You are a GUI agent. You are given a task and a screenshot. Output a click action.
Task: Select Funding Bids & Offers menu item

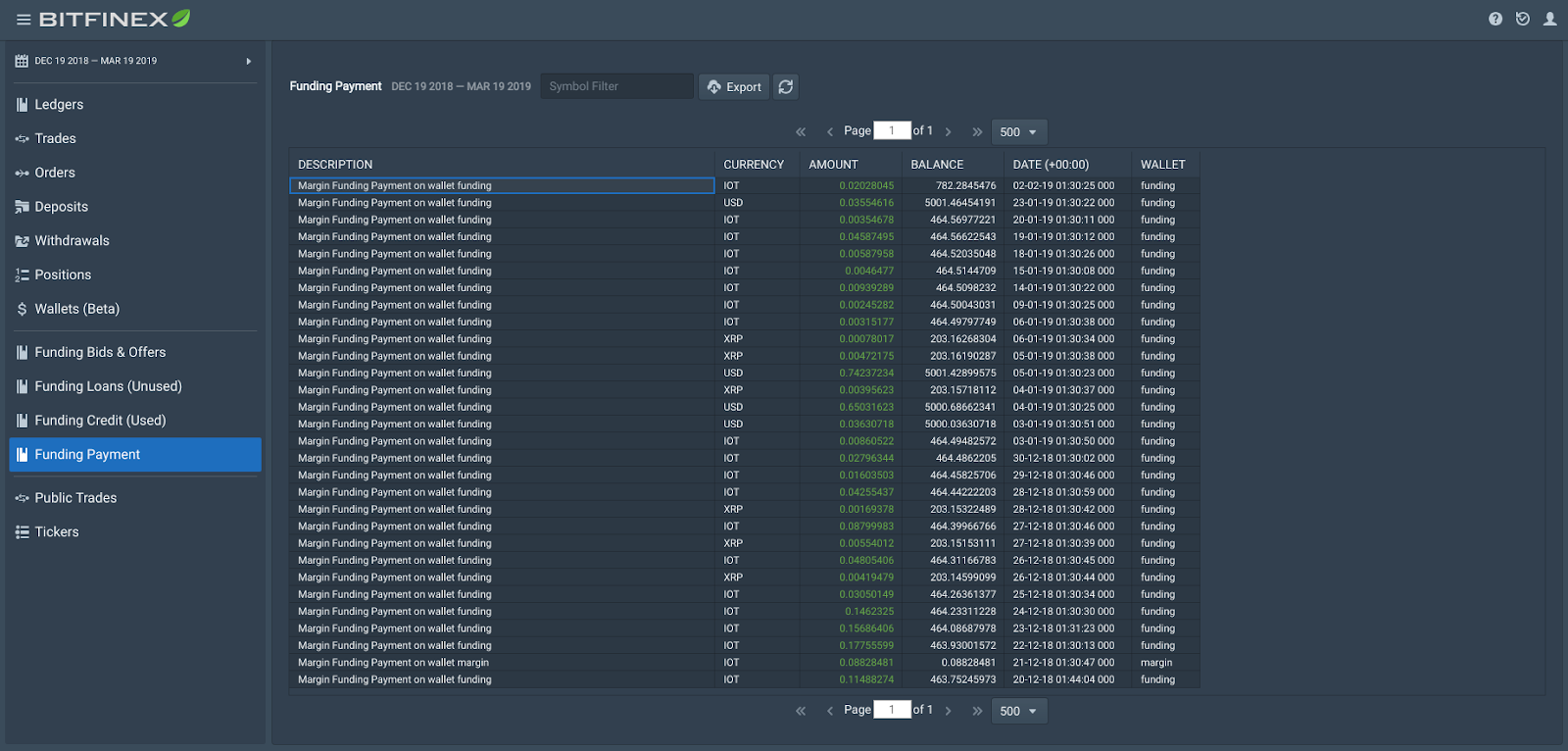pos(100,352)
